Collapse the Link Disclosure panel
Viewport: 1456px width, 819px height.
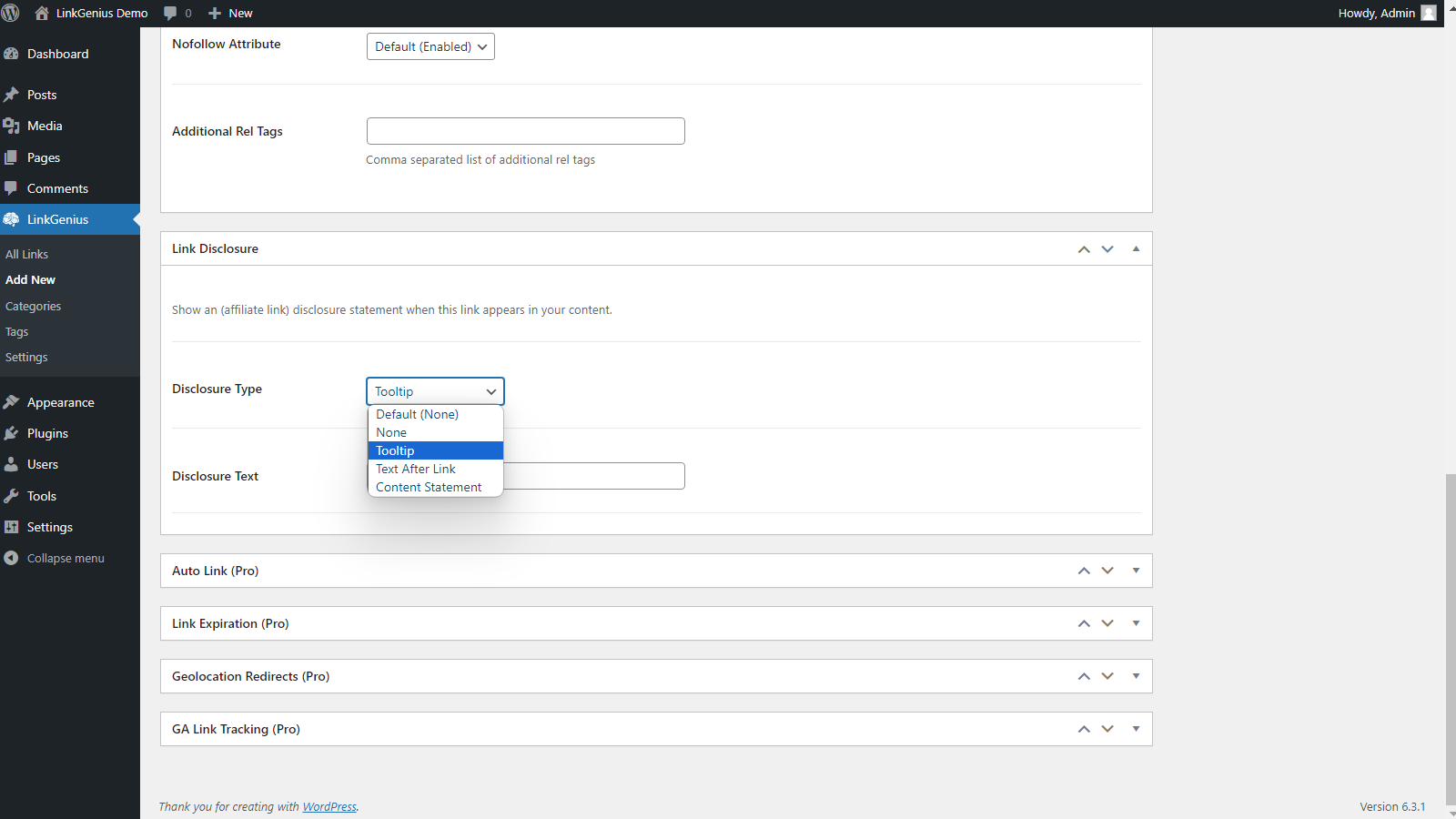click(1136, 248)
